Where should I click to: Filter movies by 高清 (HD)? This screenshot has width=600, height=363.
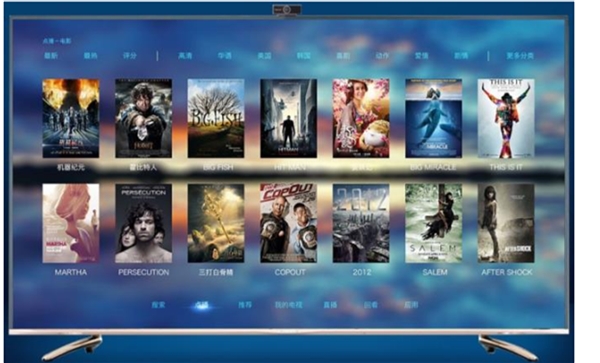pyautogui.click(x=185, y=56)
